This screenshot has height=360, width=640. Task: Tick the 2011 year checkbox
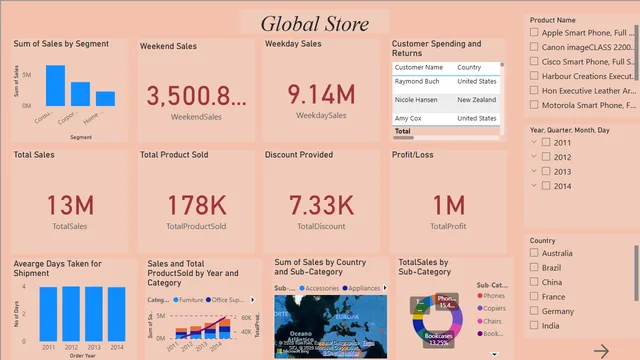pyautogui.click(x=546, y=142)
